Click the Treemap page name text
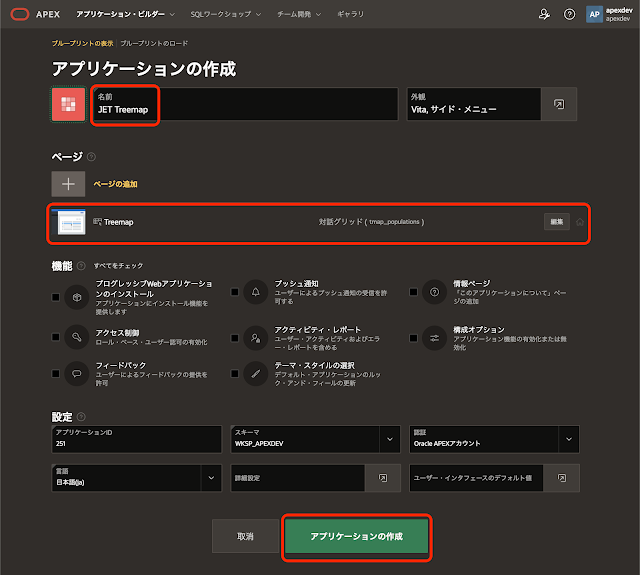This screenshot has width=640, height=575. click(119, 222)
